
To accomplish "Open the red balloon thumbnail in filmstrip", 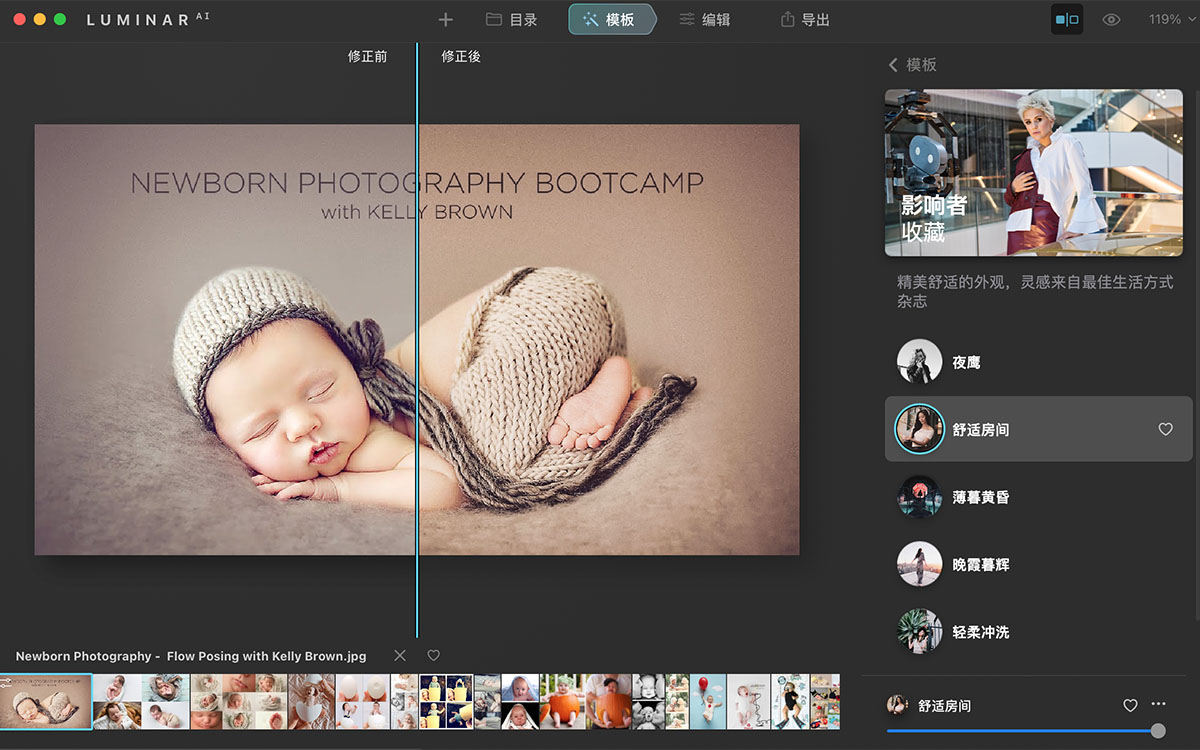I will click(708, 701).
